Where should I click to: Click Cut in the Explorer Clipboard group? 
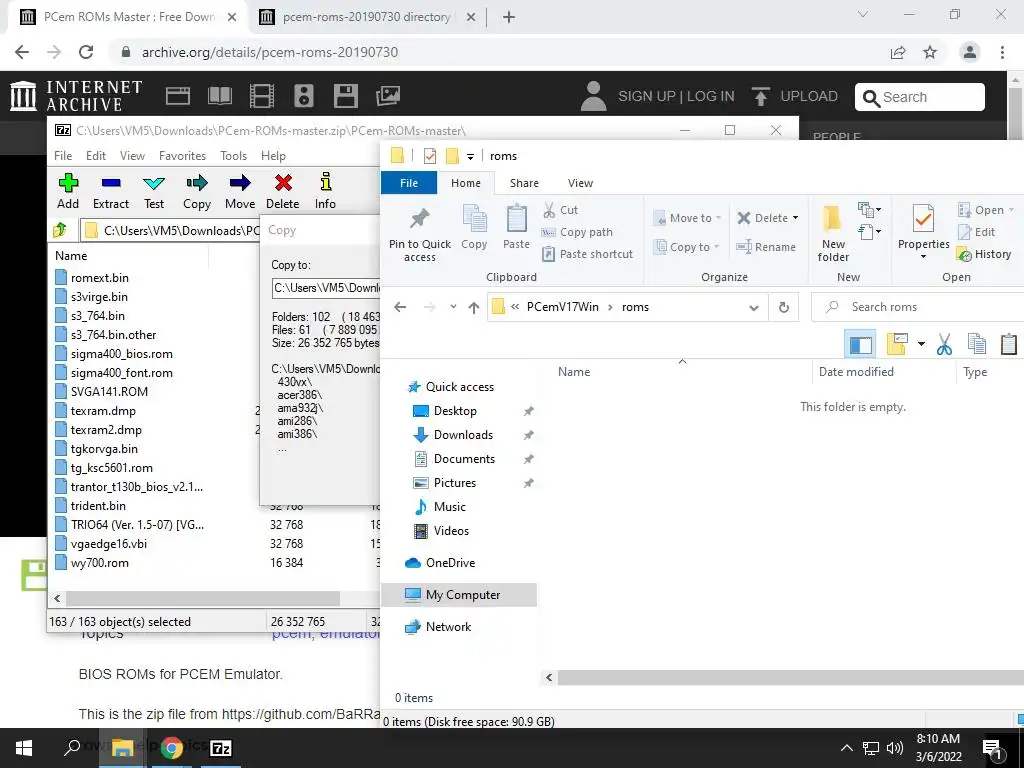tap(560, 210)
